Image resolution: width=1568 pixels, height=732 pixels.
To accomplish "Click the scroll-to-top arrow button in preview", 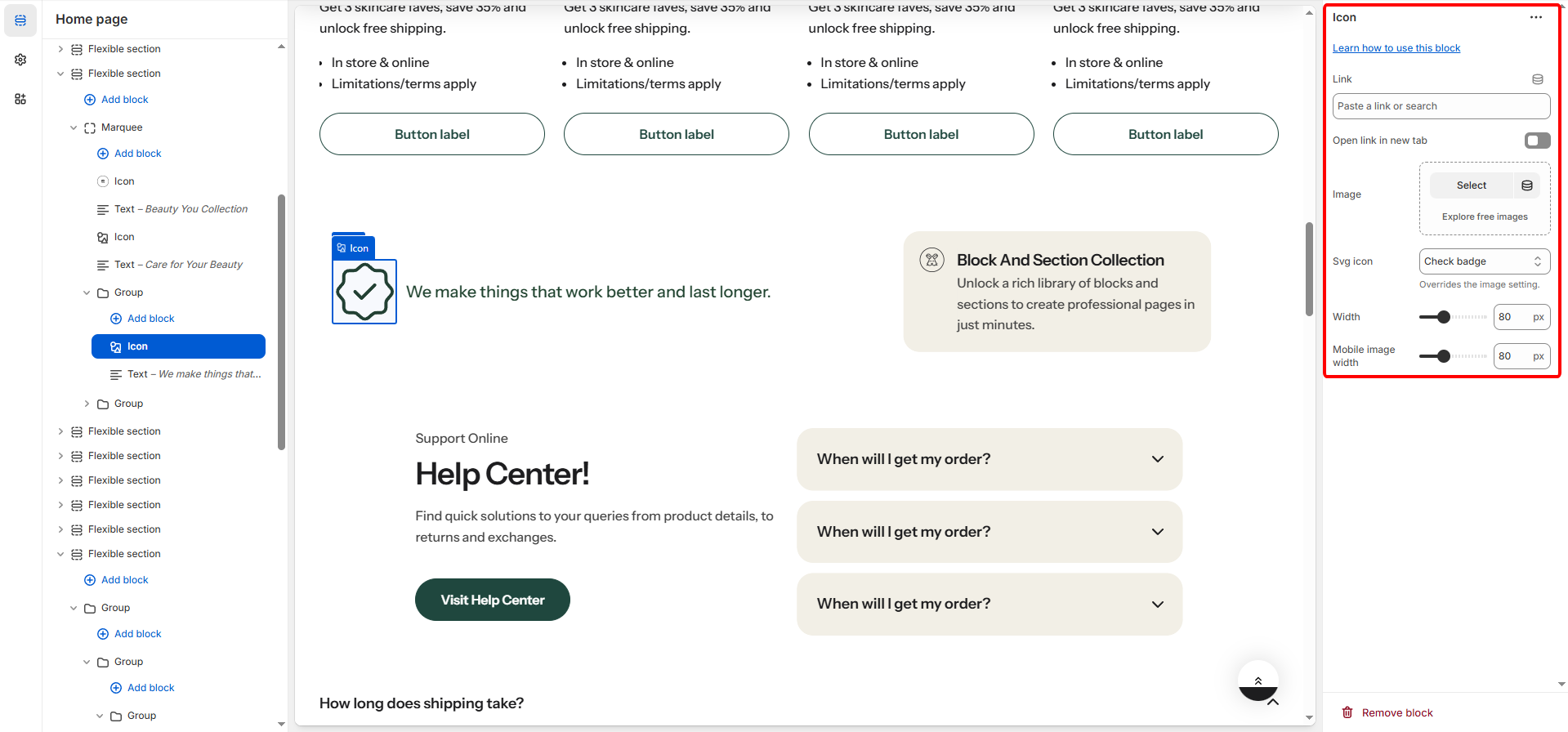I will click(x=1258, y=681).
